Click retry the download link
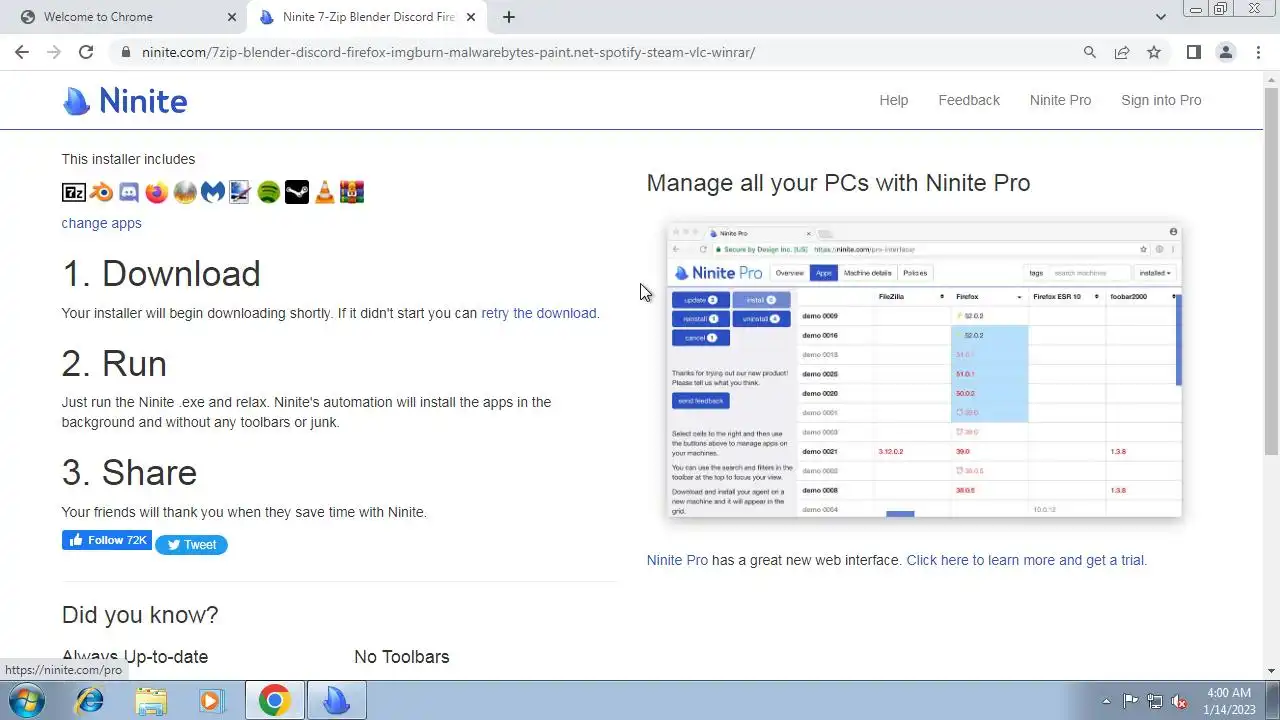1280x720 pixels. [x=540, y=313]
